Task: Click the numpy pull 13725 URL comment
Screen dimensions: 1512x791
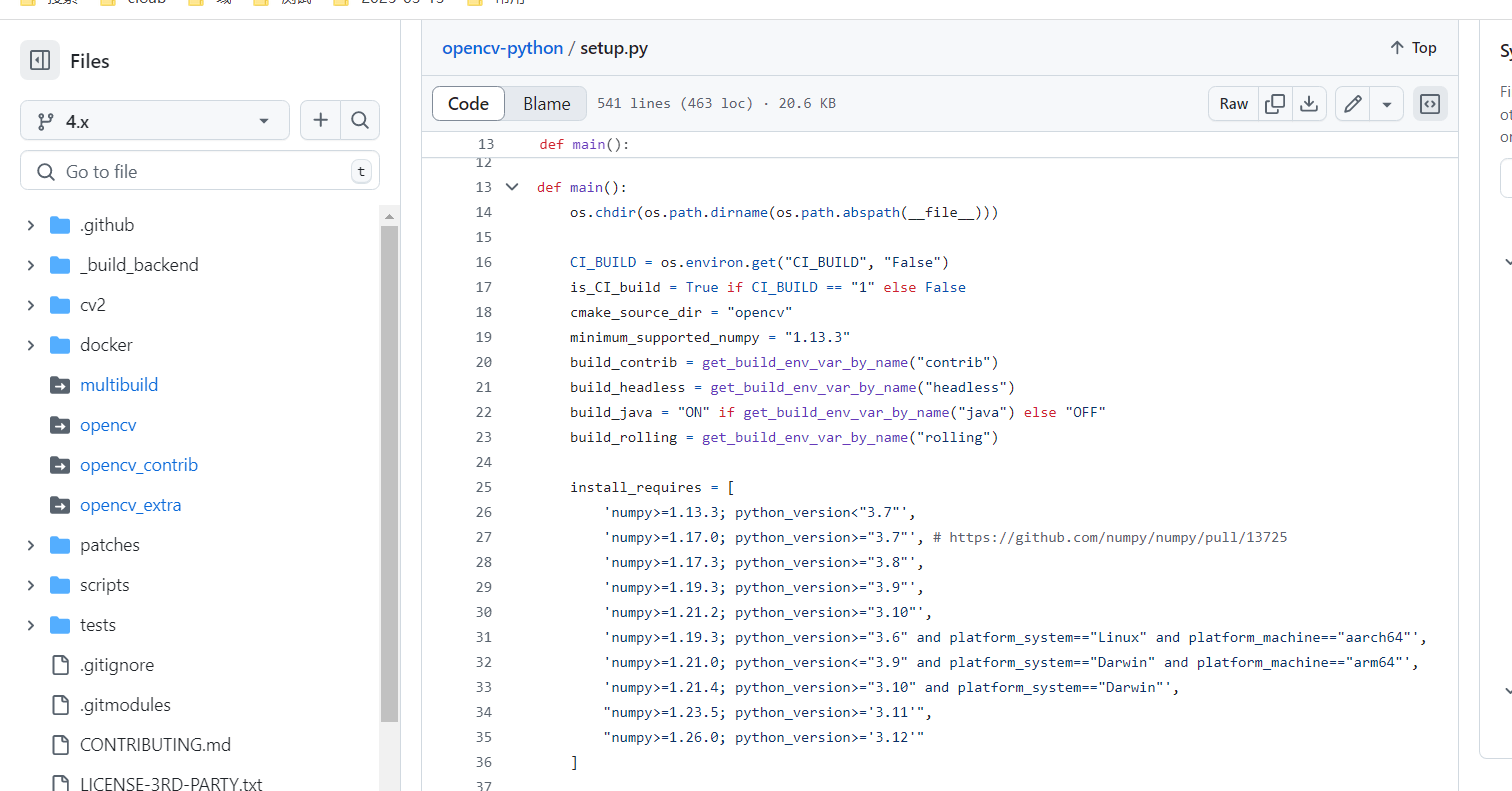Action: click(x=1110, y=537)
